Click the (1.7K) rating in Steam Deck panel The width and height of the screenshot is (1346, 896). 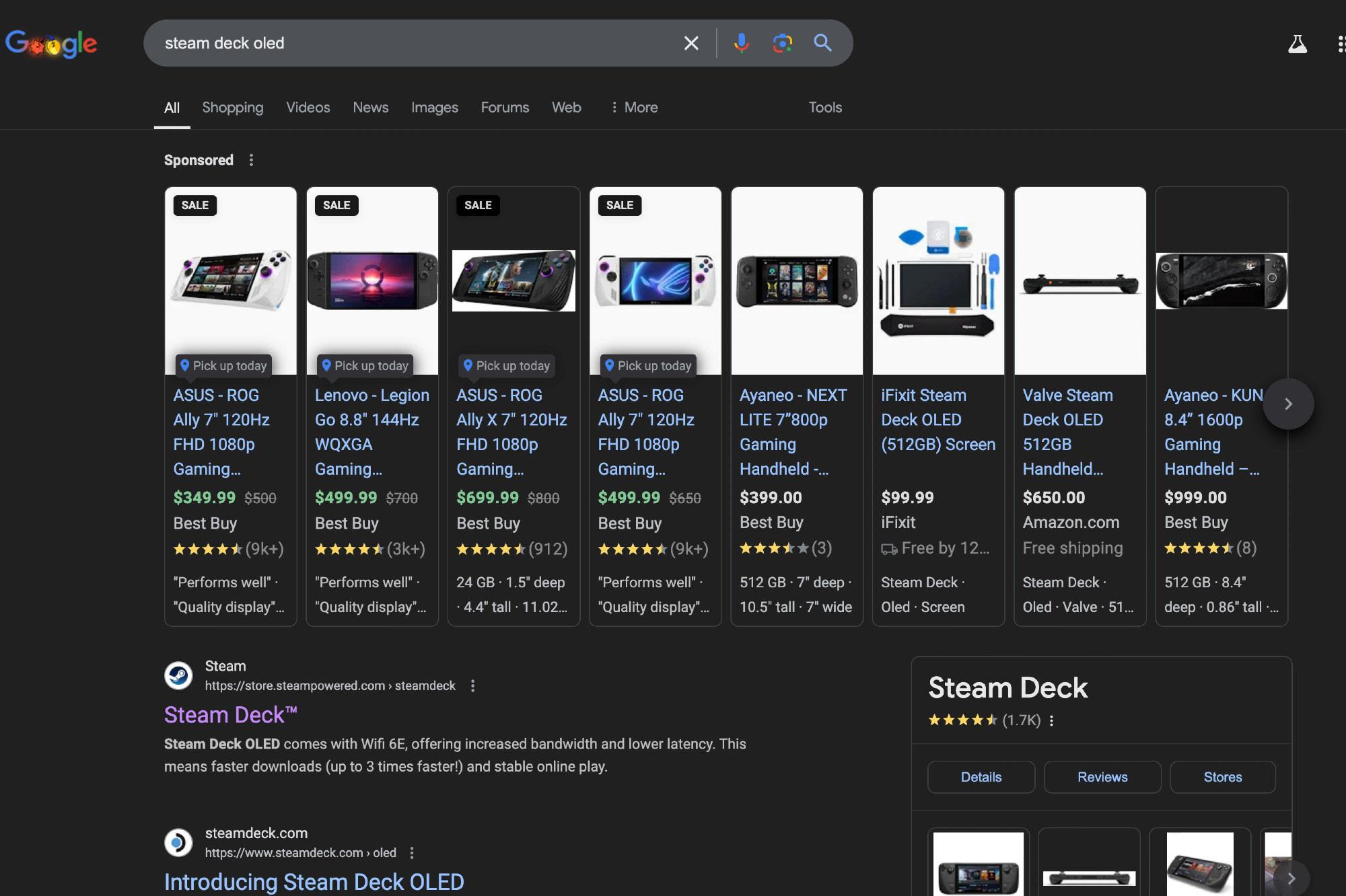coord(1021,720)
